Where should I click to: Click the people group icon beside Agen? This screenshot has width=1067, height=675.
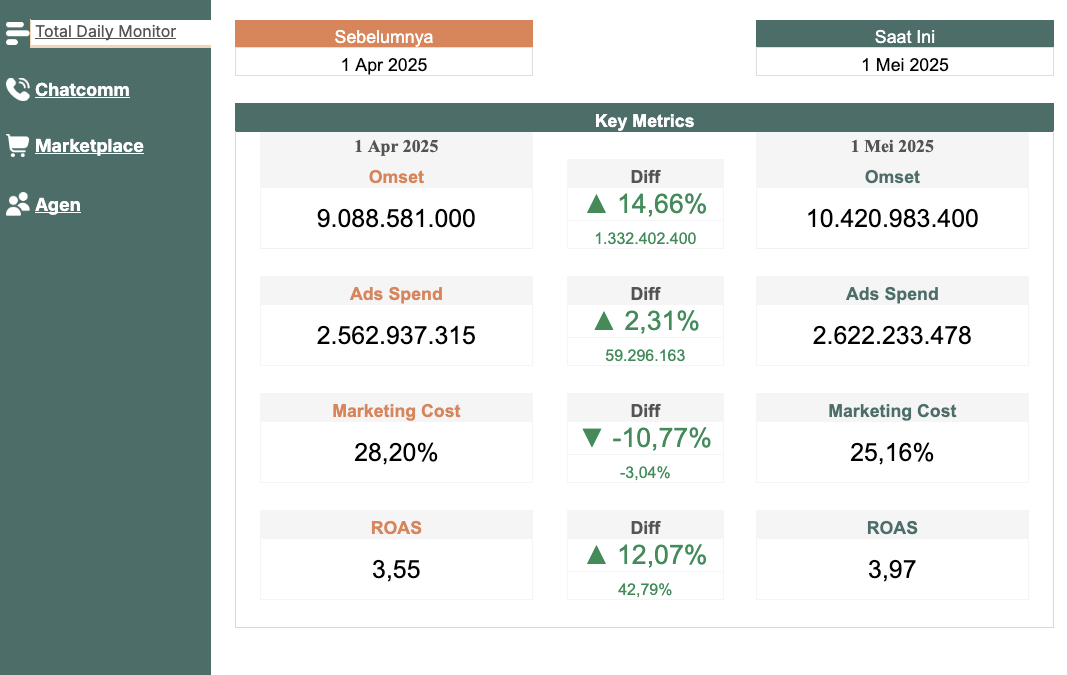(17, 205)
